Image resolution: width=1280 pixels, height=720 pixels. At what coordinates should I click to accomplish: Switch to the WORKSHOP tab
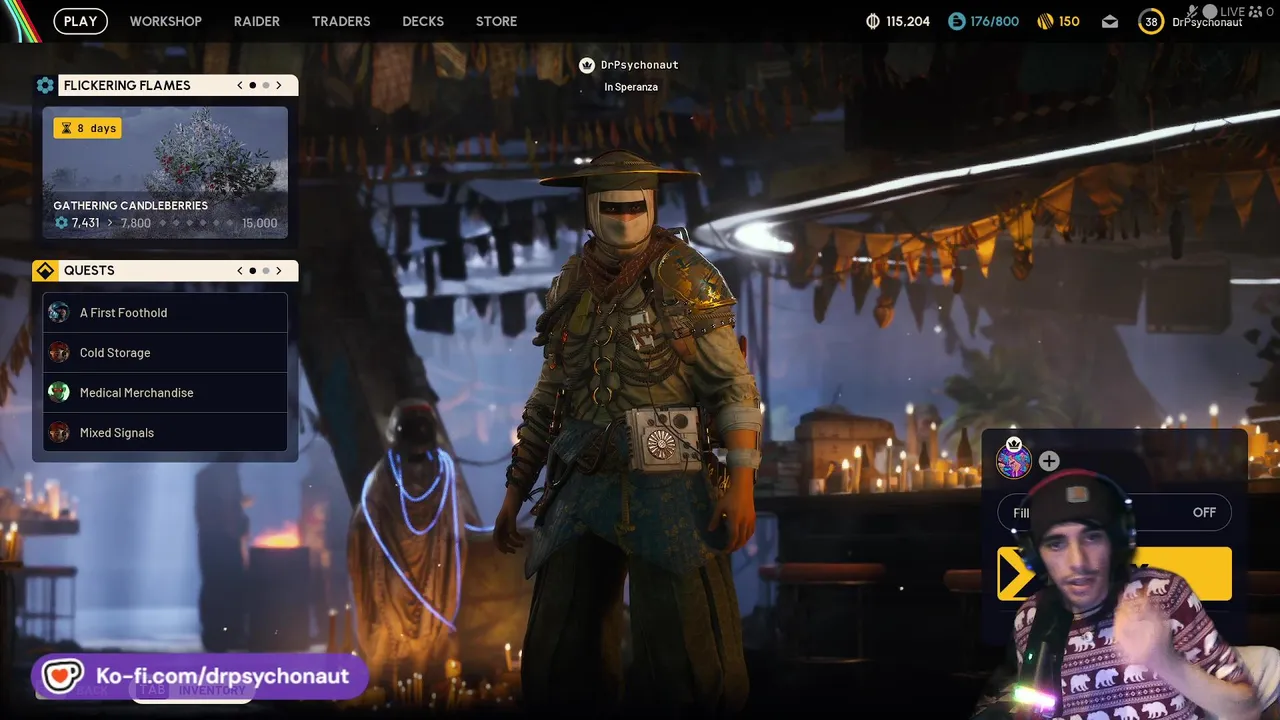pyautogui.click(x=165, y=21)
